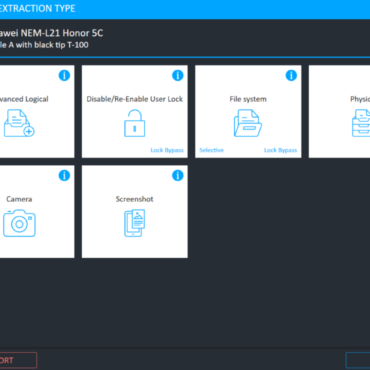Select the camera icon
Image resolution: width=370 pixels, height=370 pixels.
19,223
